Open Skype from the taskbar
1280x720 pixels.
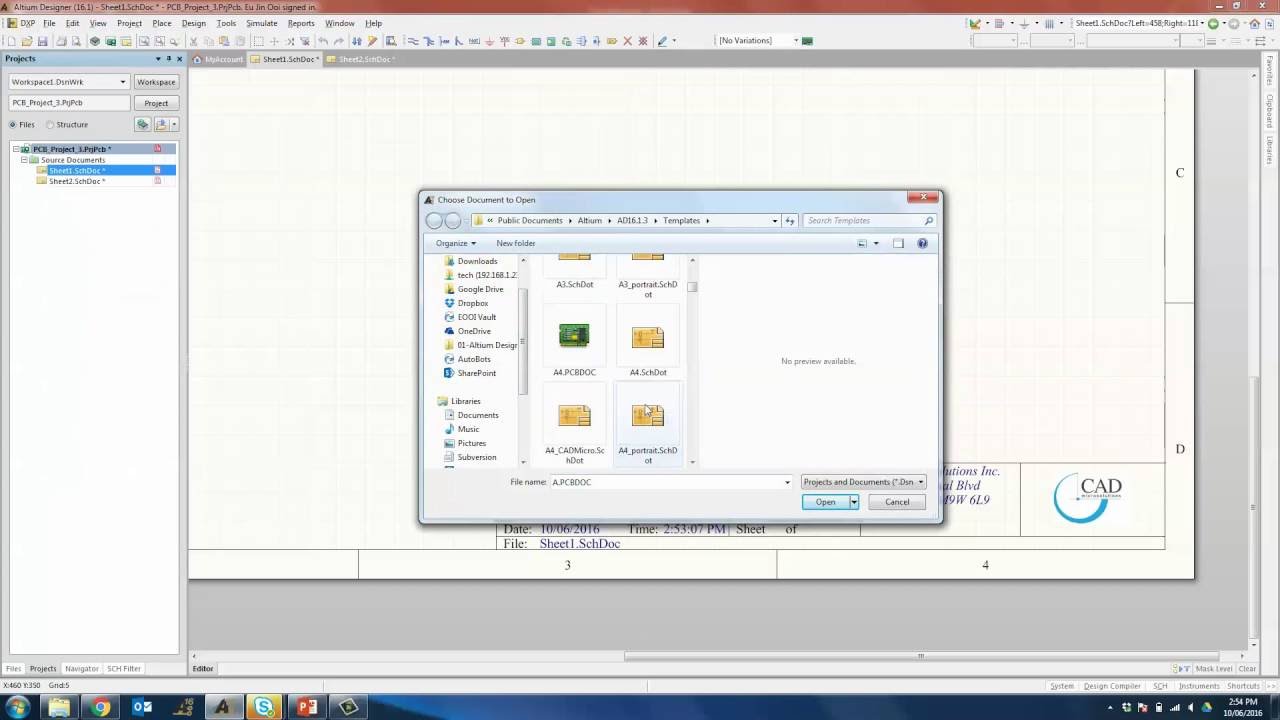(x=265, y=707)
